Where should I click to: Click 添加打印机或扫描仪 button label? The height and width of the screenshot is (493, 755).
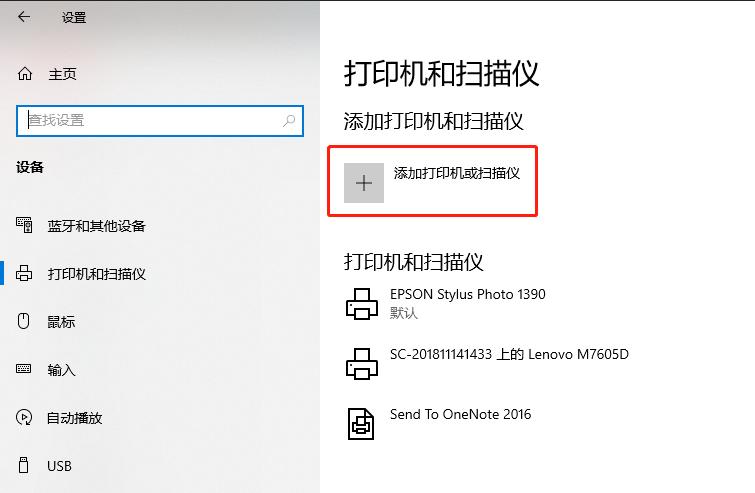[x=456, y=173]
